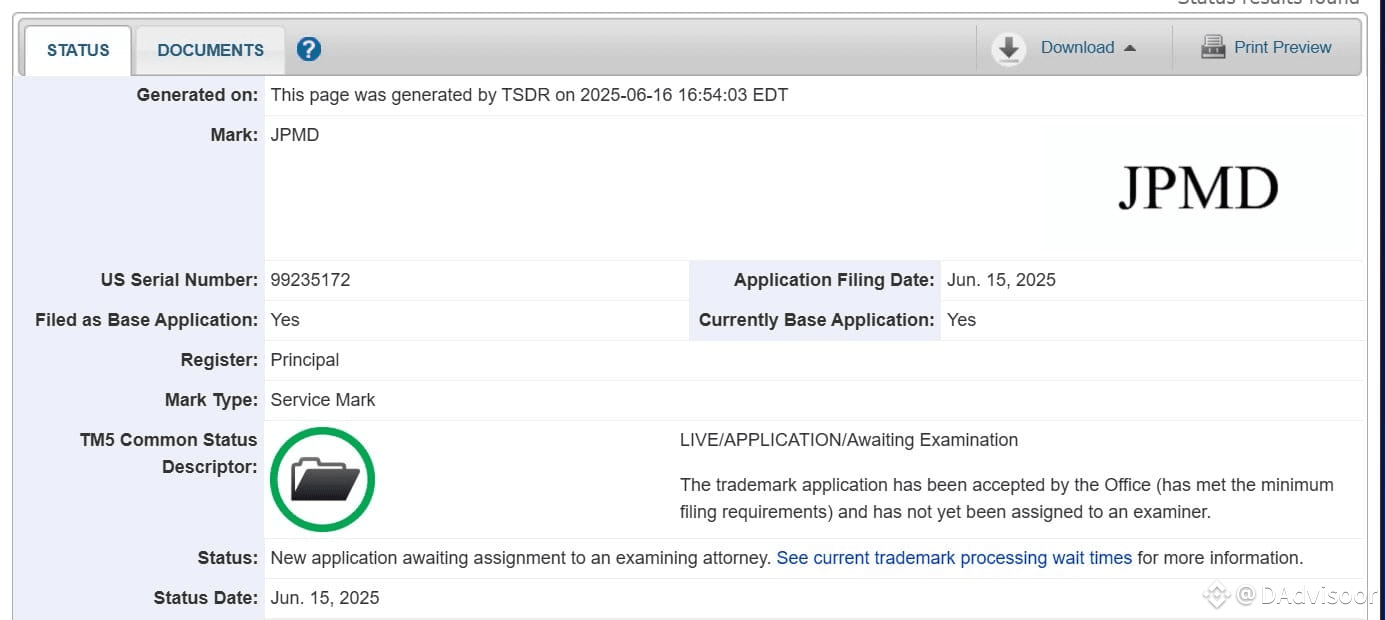
Task: Click the Register value Principal
Action: pyautogui.click(x=305, y=360)
